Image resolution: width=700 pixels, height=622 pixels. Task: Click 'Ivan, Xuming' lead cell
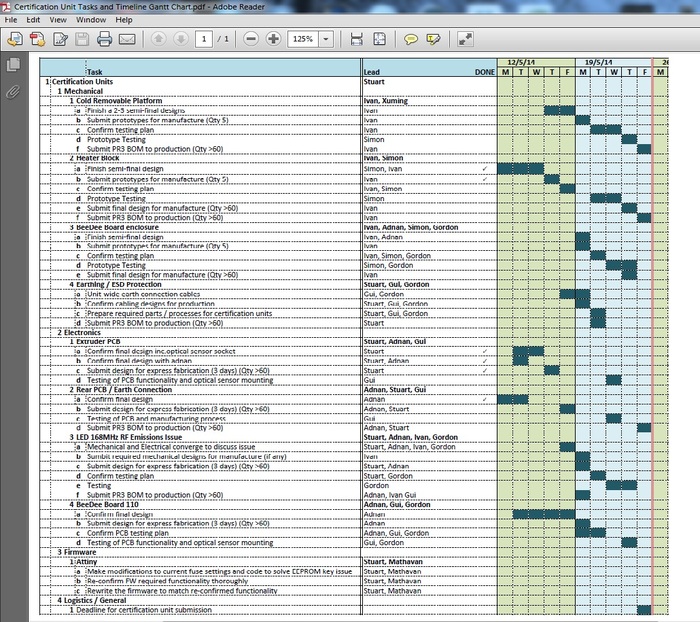tap(386, 101)
